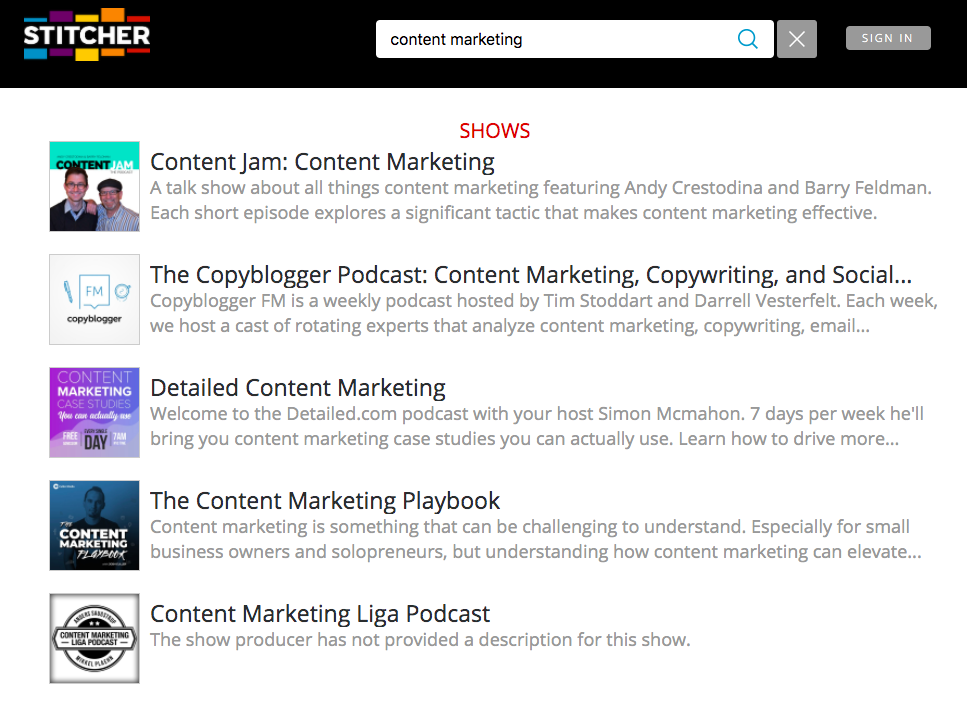Image resolution: width=967 pixels, height=706 pixels.
Task: Go to Detailed Content Marketing show title
Action: pyautogui.click(x=298, y=388)
